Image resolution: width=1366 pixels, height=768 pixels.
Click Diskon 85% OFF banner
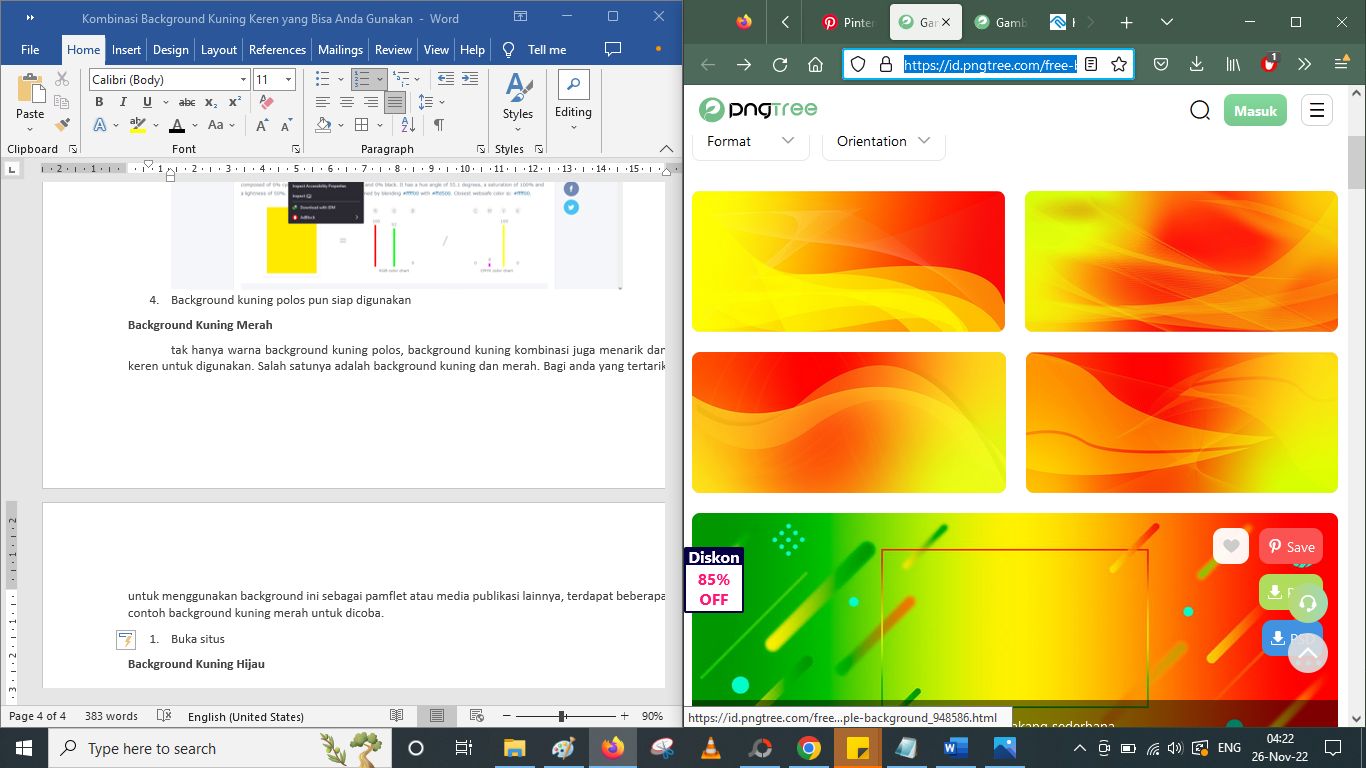click(x=714, y=580)
